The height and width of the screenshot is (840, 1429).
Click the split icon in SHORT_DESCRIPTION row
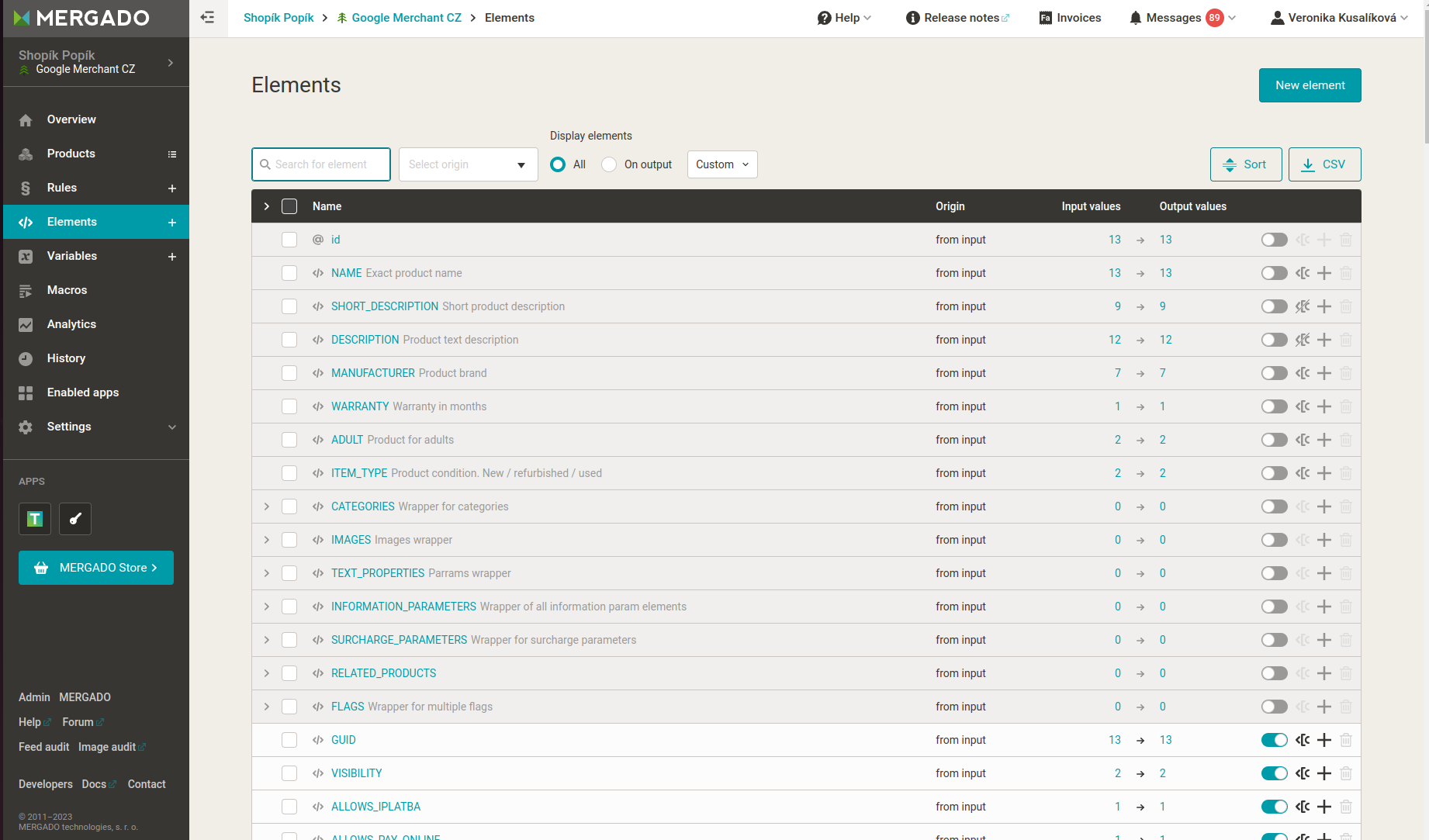point(1303,306)
